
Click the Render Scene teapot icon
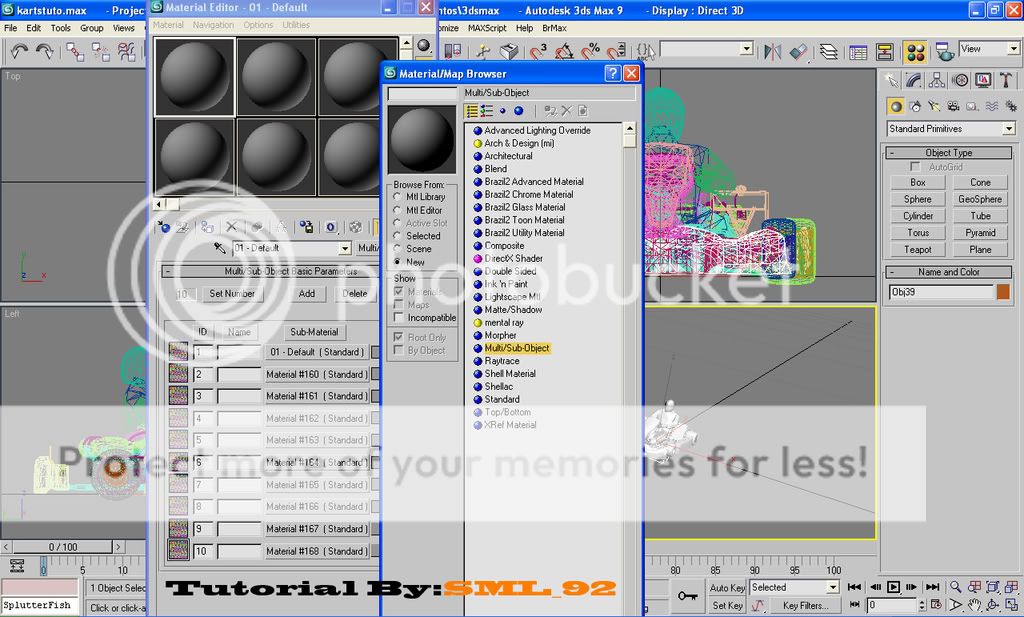[944, 51]
